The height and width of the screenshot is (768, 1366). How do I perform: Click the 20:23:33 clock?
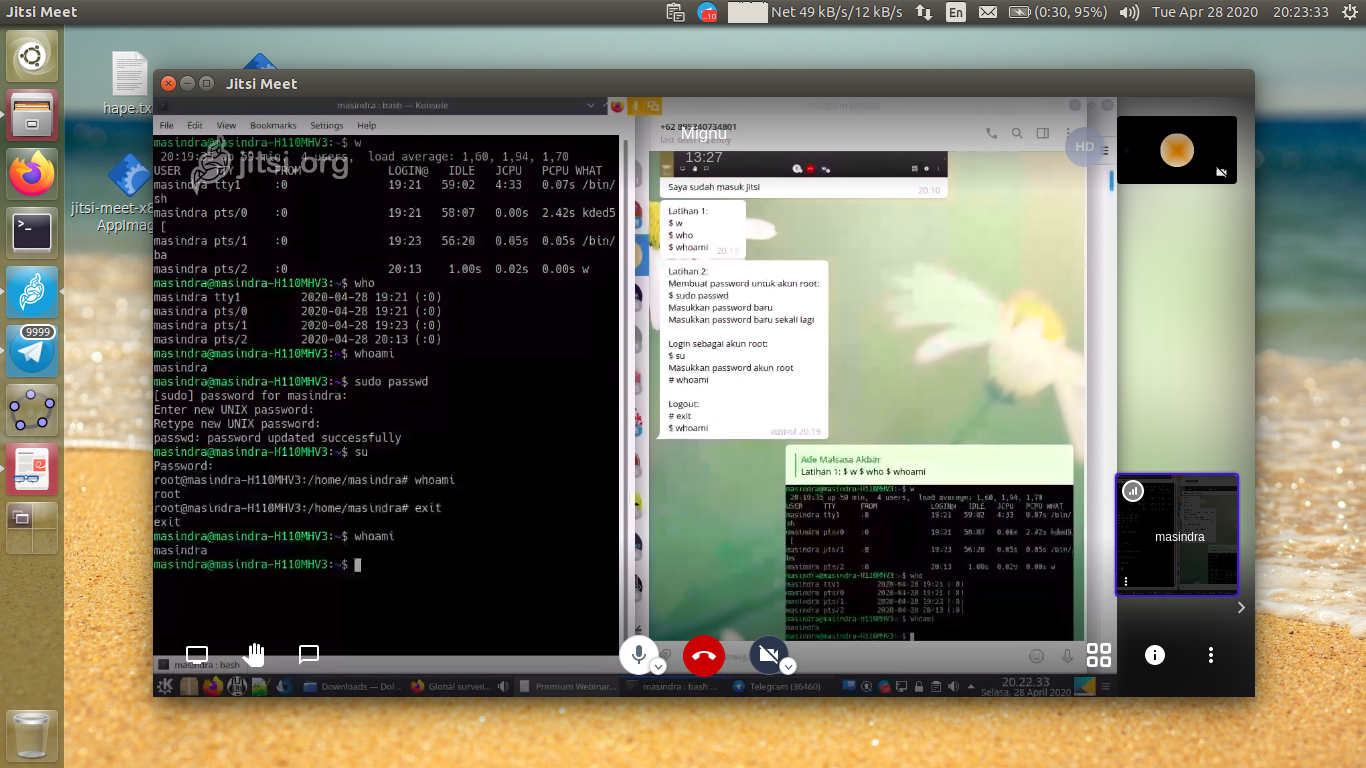point(1300,12)
